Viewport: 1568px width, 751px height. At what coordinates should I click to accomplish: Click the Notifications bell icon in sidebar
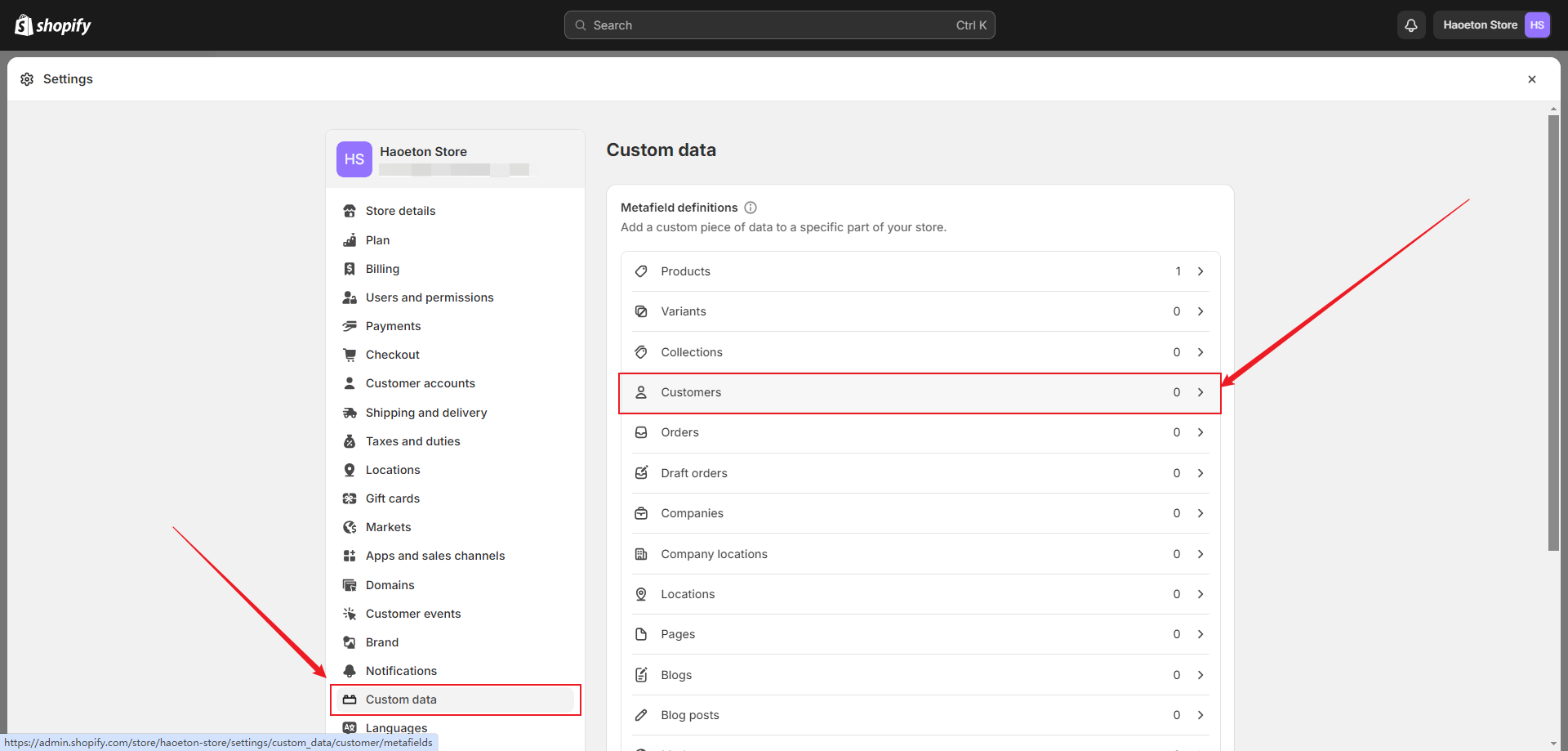pos(350,671)
